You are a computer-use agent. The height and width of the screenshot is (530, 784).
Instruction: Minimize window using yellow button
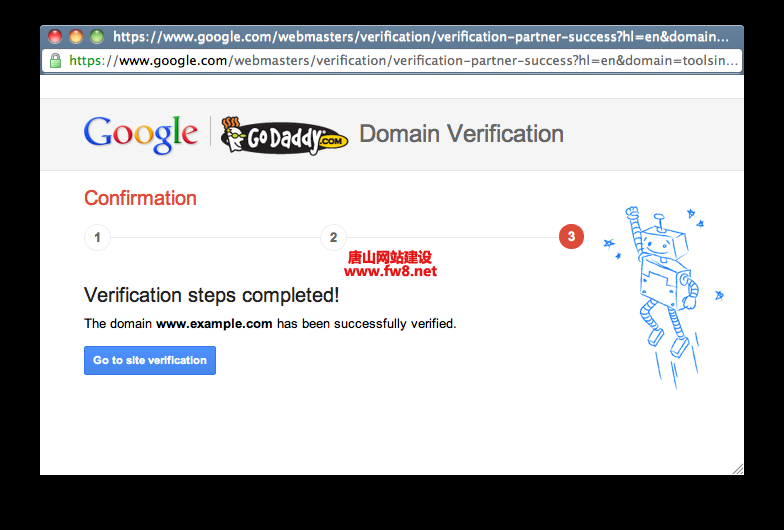pyautogui.click(x=76, y=36)
